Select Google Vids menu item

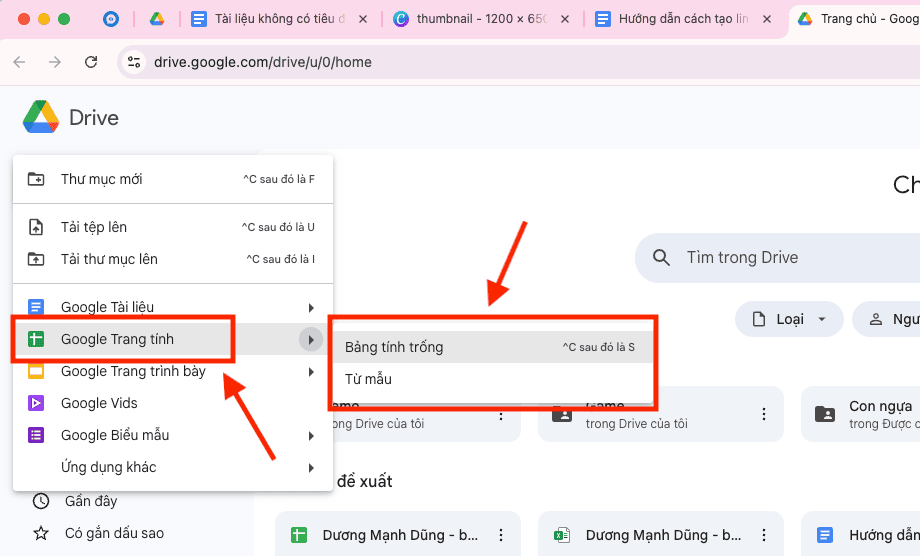[172, 403]
